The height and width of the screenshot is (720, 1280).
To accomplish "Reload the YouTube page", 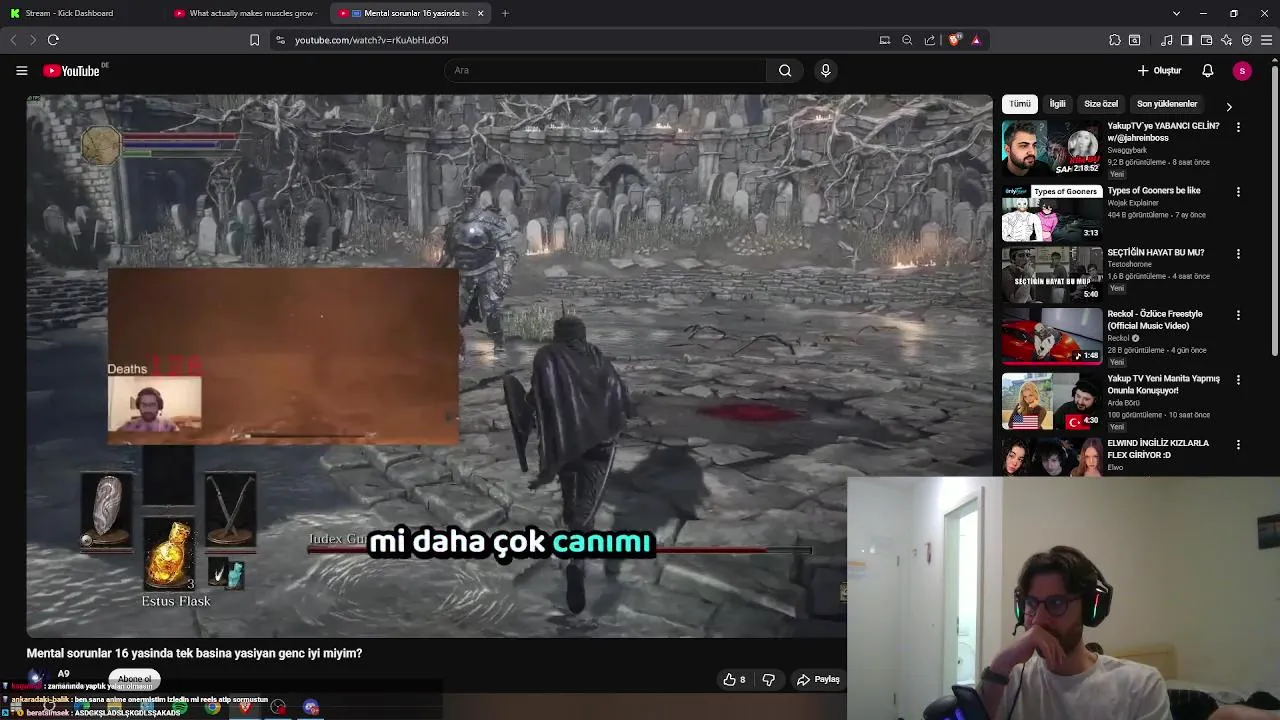I will point(53,40).
